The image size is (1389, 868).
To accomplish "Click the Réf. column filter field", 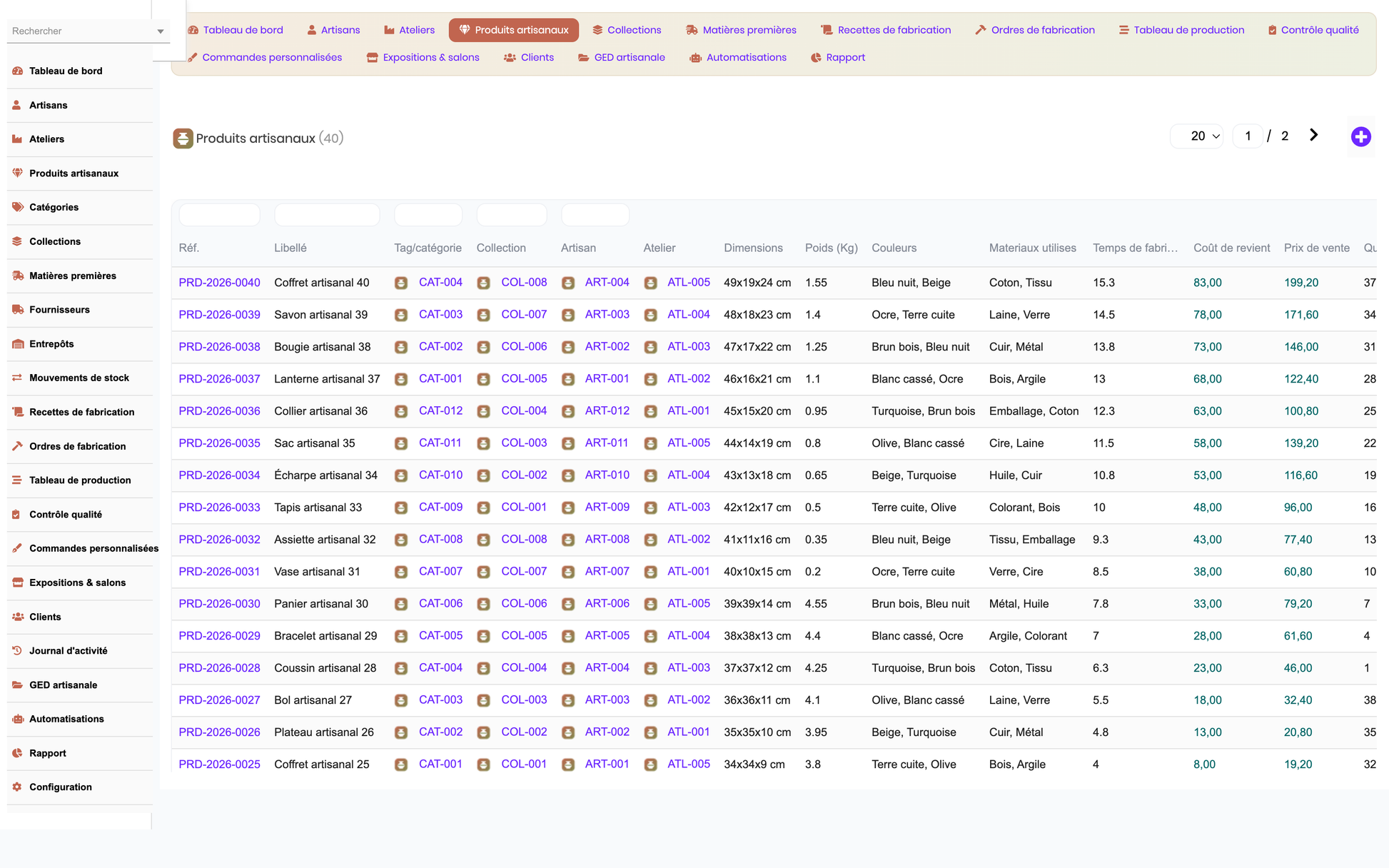I will point(219,215).
